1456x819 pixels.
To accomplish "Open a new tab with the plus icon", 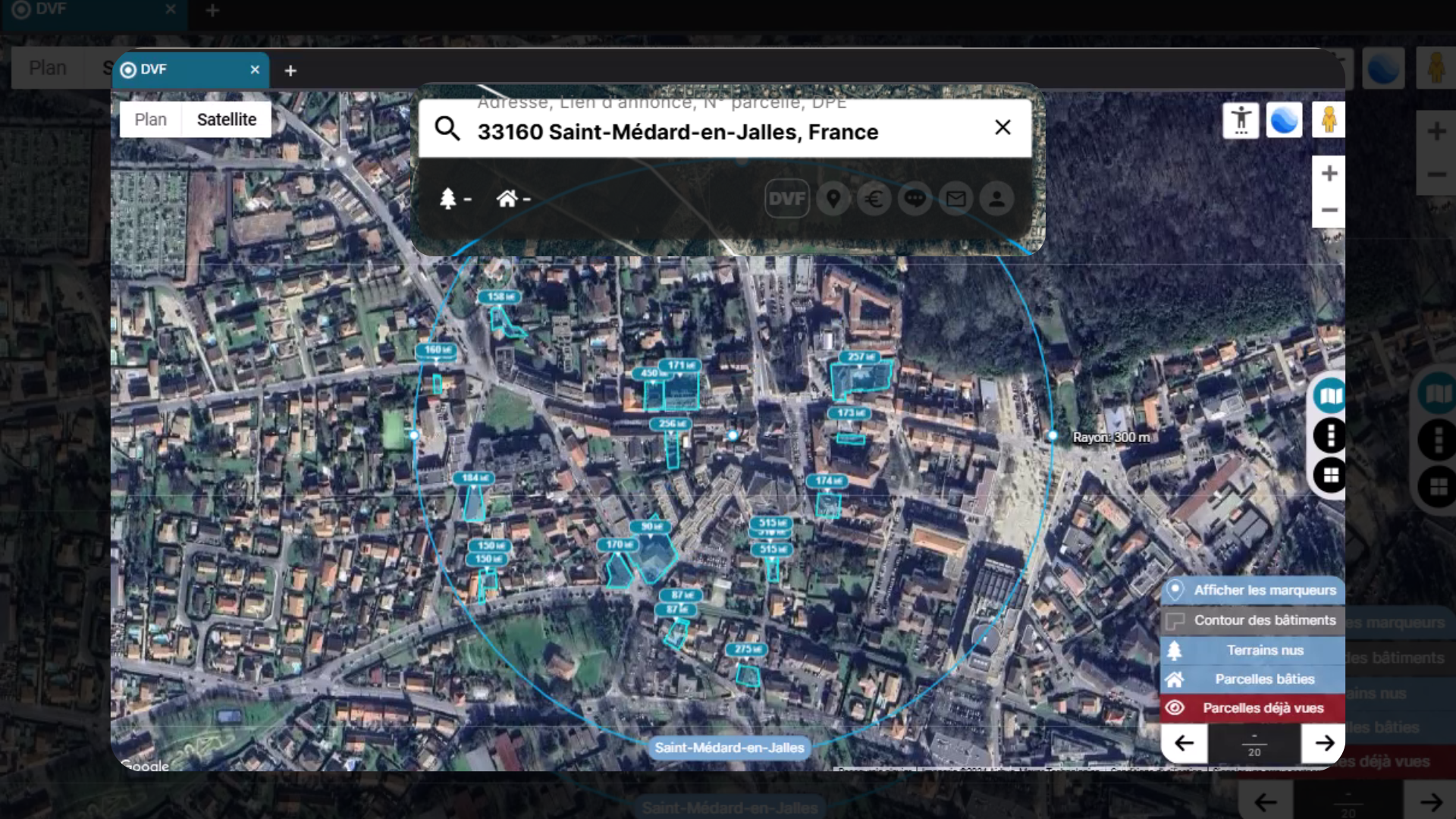I will coord(290,71).
